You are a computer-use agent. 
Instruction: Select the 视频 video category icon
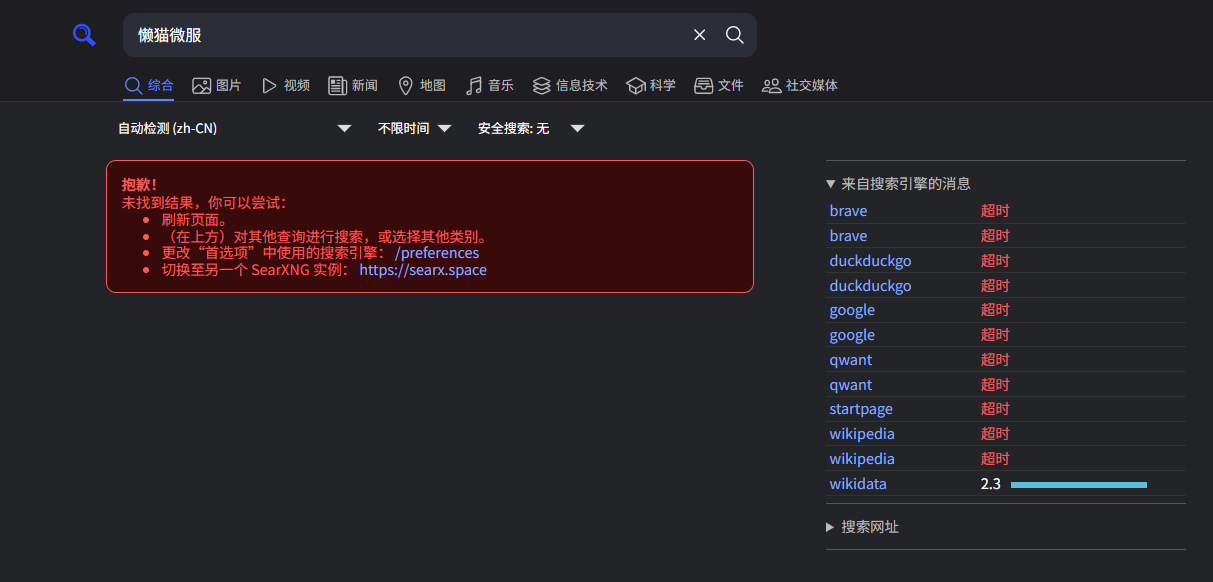pyautogui.click(x=269, y=86)
